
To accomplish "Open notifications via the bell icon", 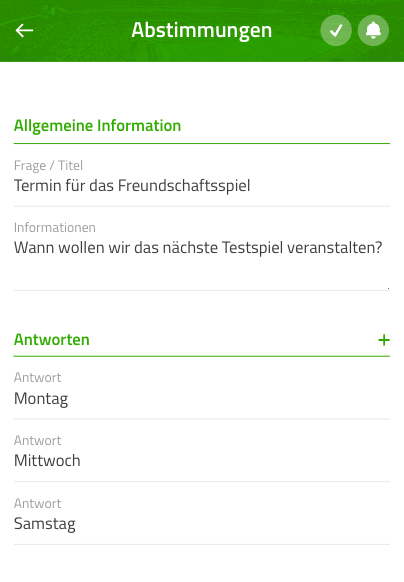I will click(373, 30).
